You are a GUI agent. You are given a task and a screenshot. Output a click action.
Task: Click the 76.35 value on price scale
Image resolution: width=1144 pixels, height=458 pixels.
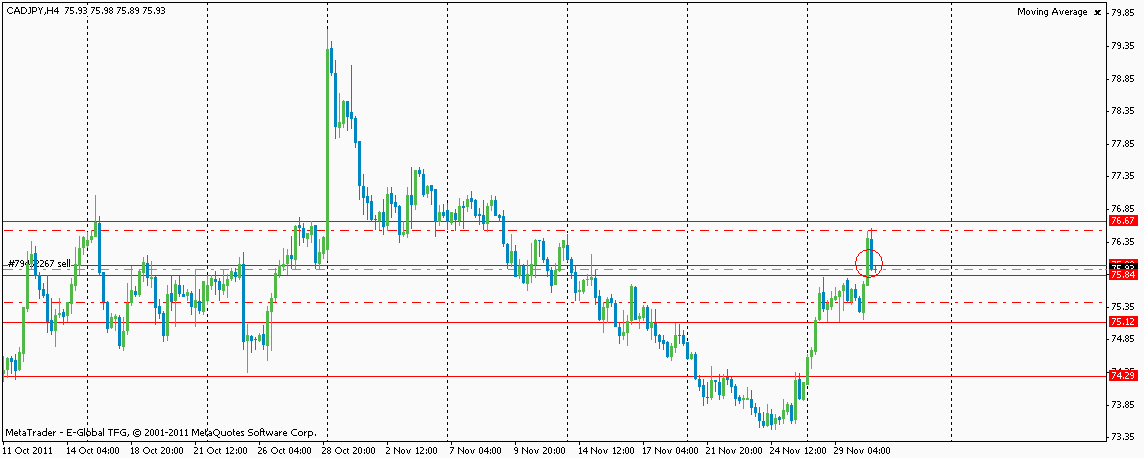tap(1122, 241)
